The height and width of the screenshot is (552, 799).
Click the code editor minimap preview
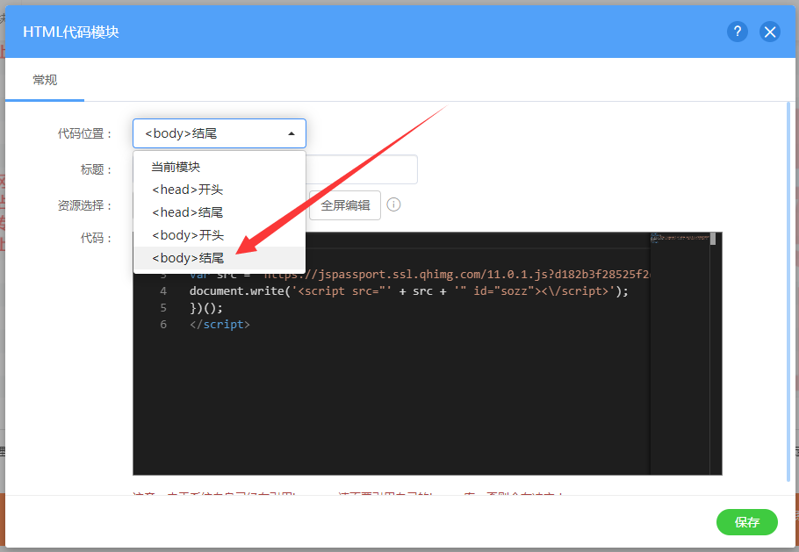point(680,238)
